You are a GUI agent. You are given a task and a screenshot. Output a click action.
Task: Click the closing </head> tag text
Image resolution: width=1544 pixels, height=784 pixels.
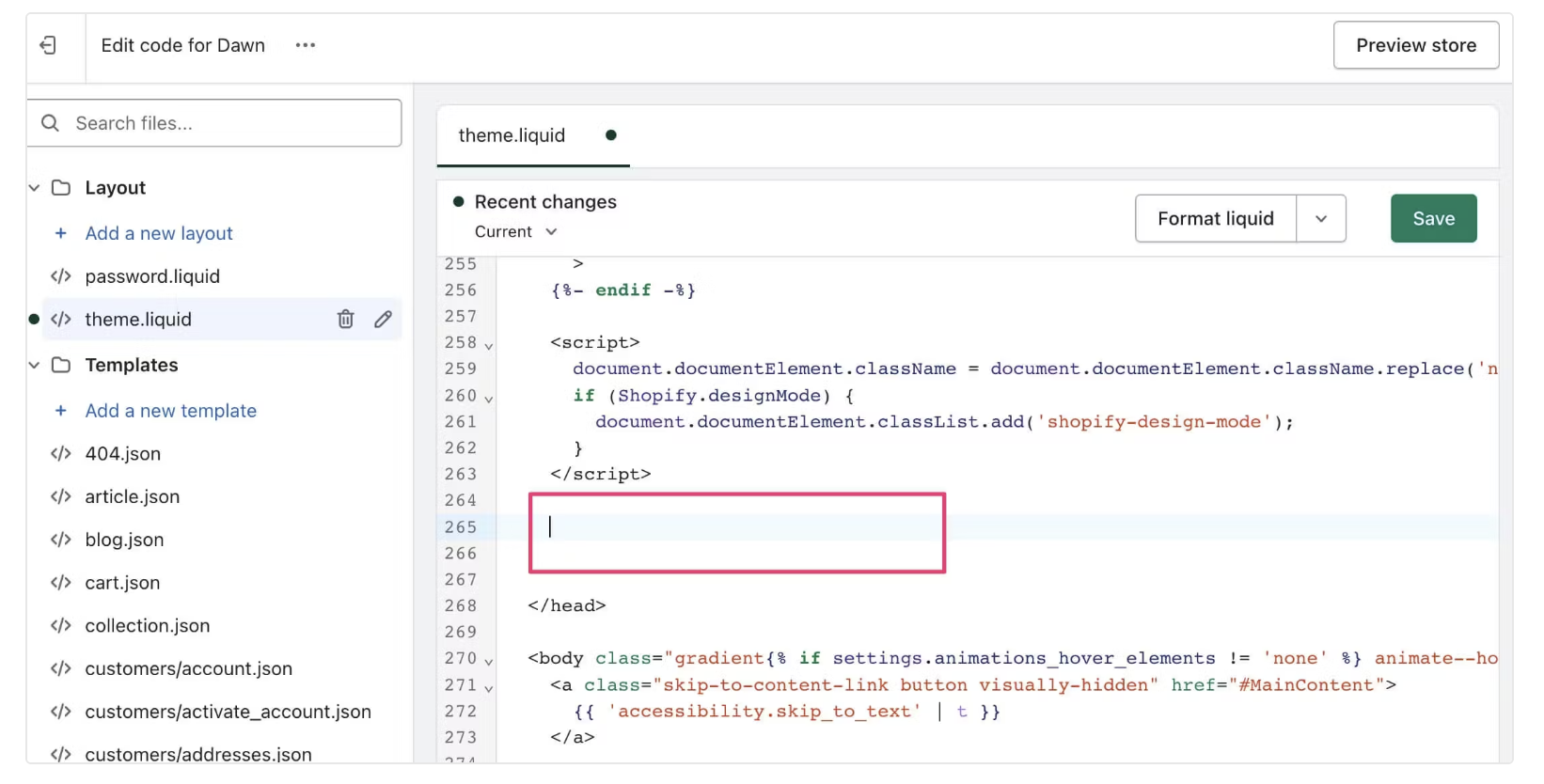567,606
